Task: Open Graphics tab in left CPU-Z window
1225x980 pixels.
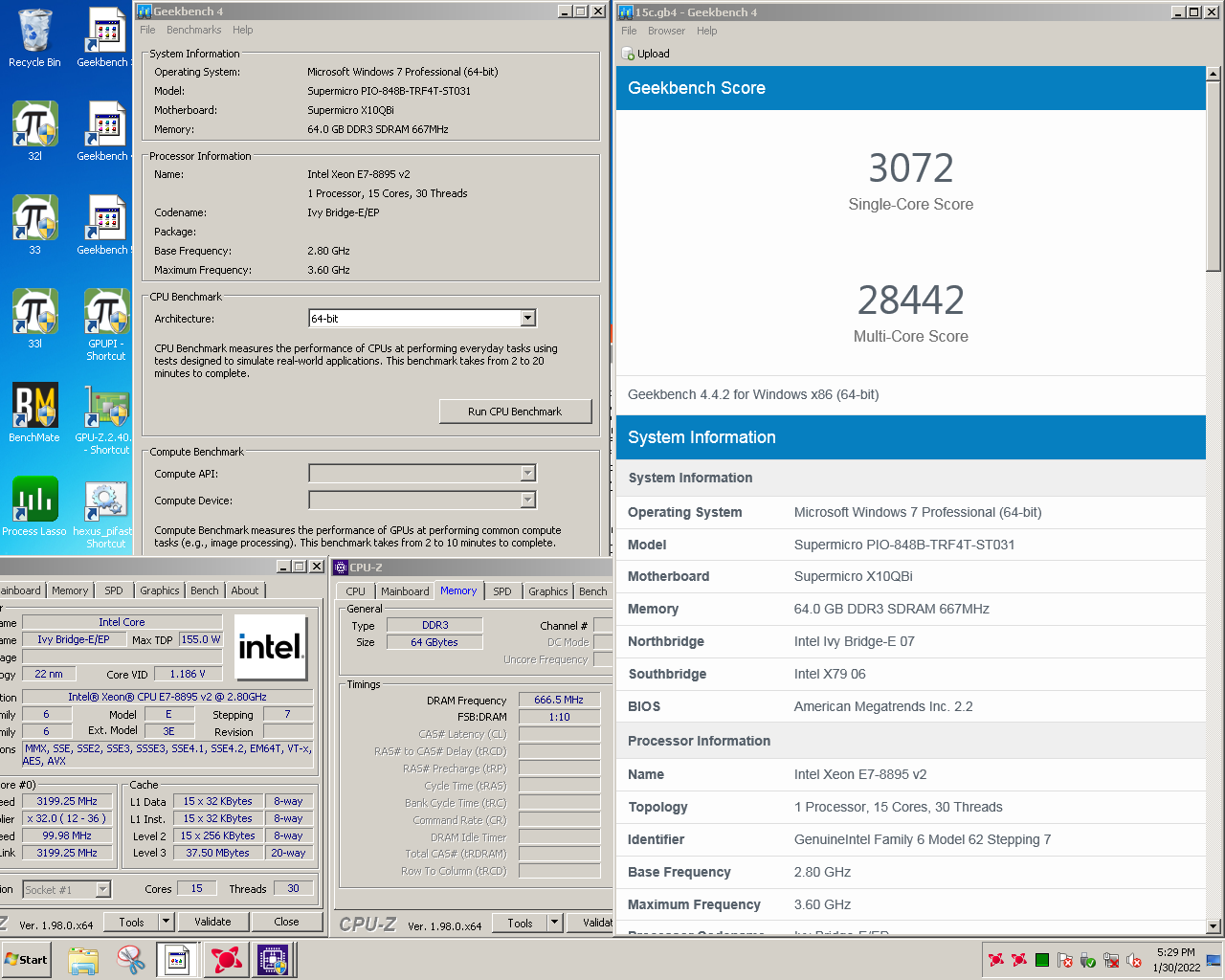Action: click(x=160, y=590)
